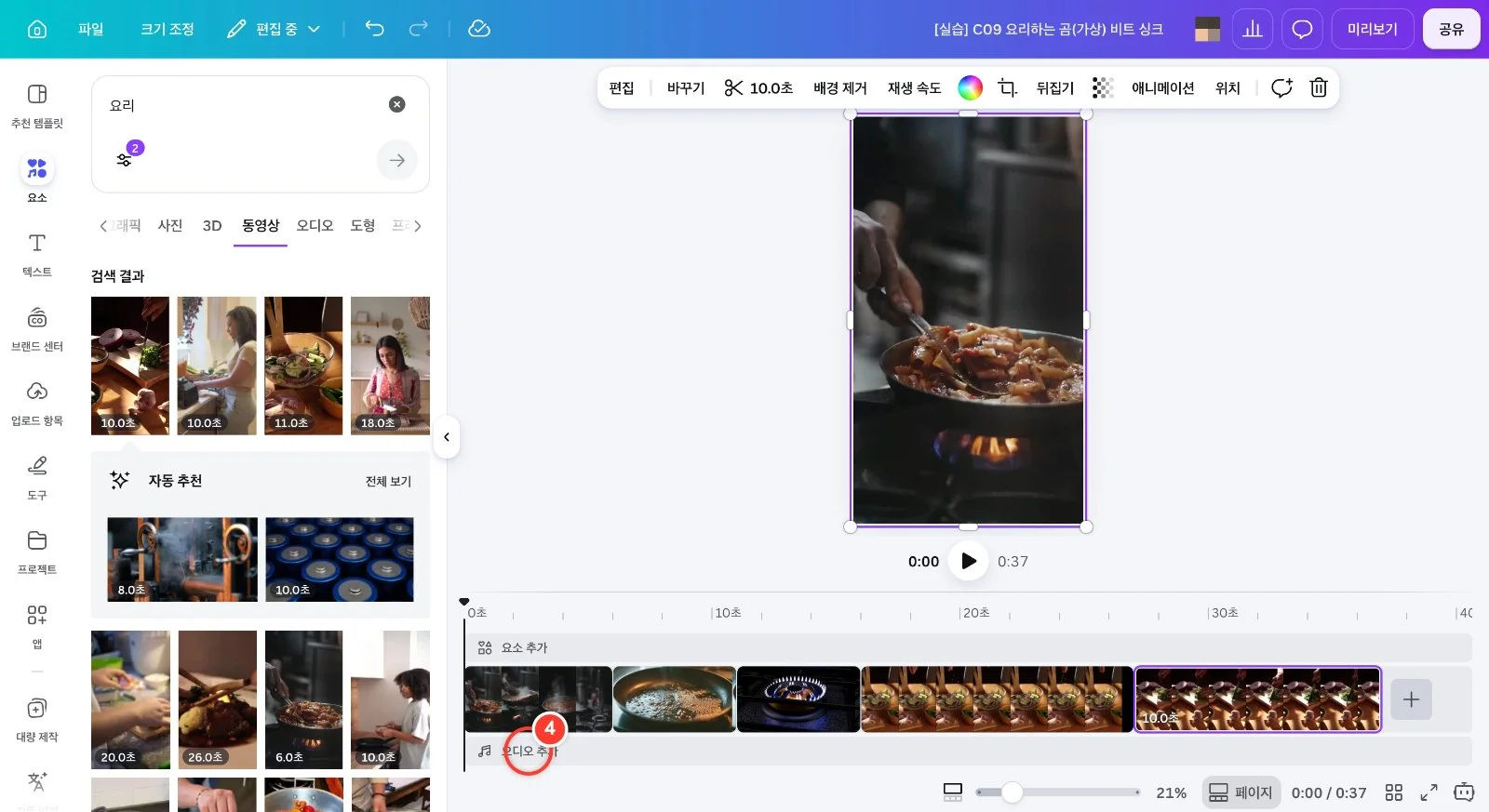Click the 미리보기 preview button
Image resolution: width=1489 pixels, height=812 pixels.
pyautogui.click(x=1373, y=29)
